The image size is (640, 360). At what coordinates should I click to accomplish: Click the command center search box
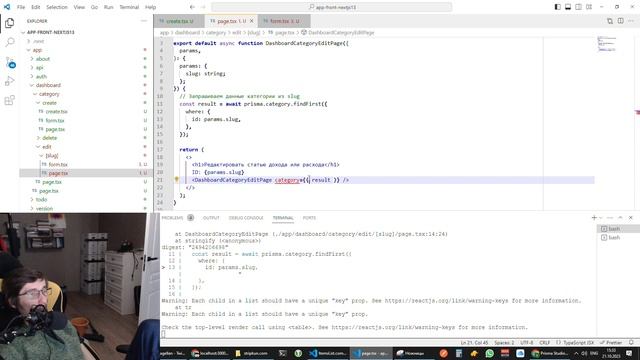(x=331, y=7)
